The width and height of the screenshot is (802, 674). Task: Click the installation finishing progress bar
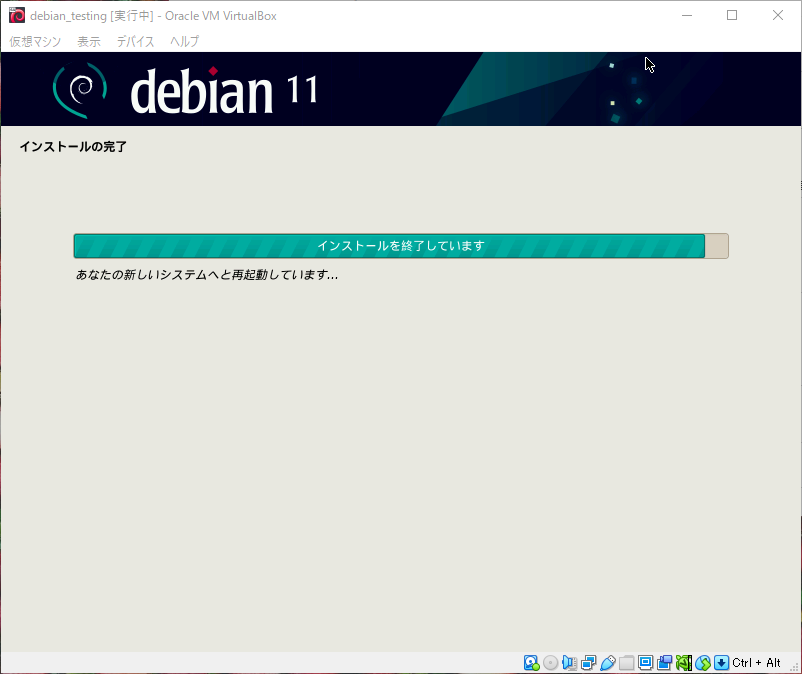pos(401,246)
